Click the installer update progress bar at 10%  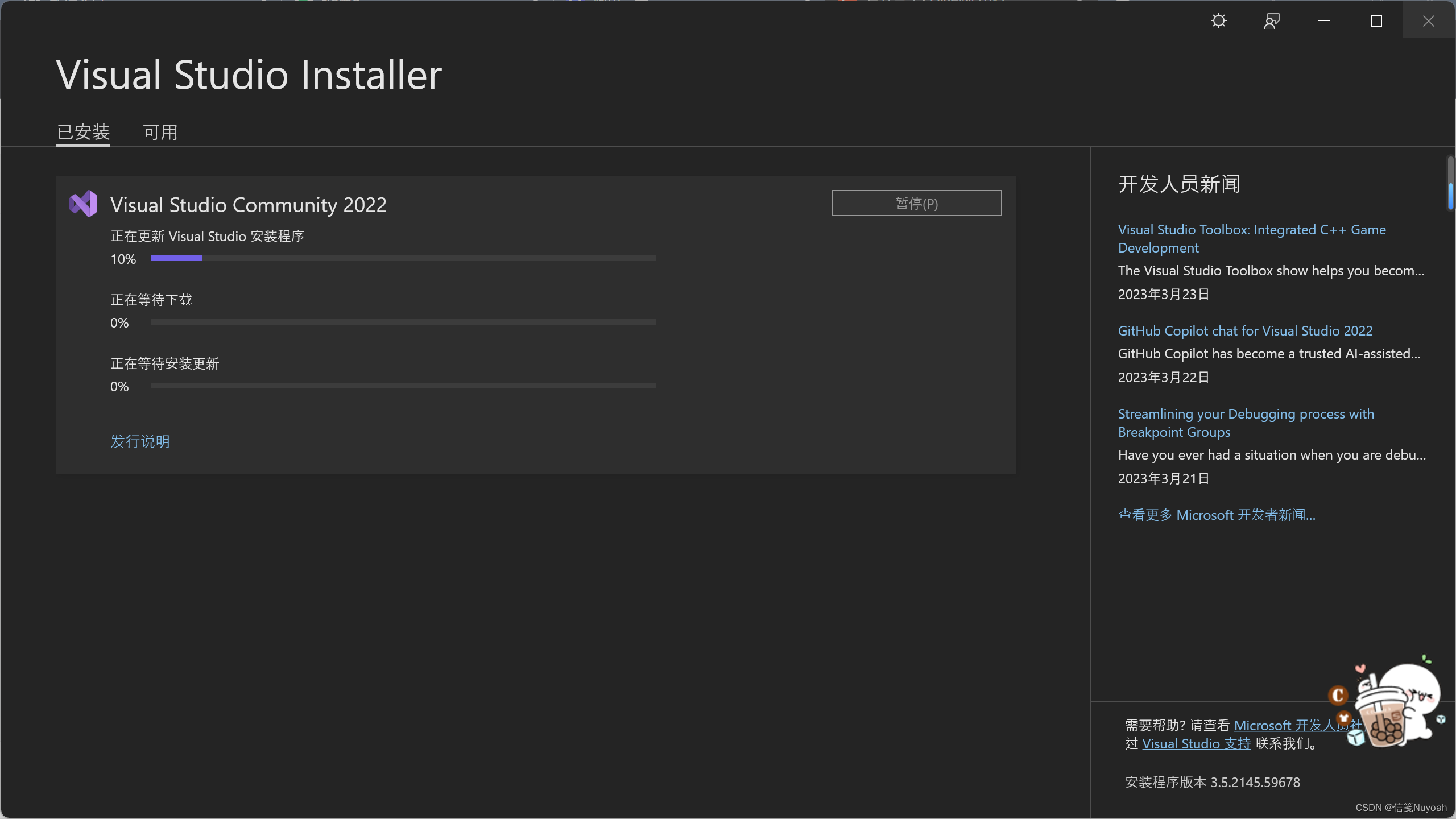coord(403,259)
